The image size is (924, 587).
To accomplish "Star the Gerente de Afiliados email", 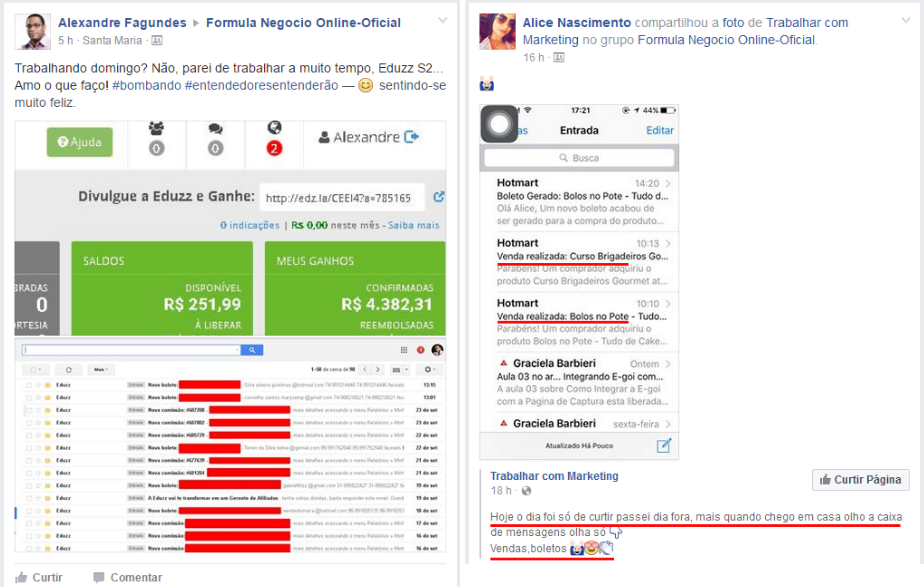I will click(38, 498).
